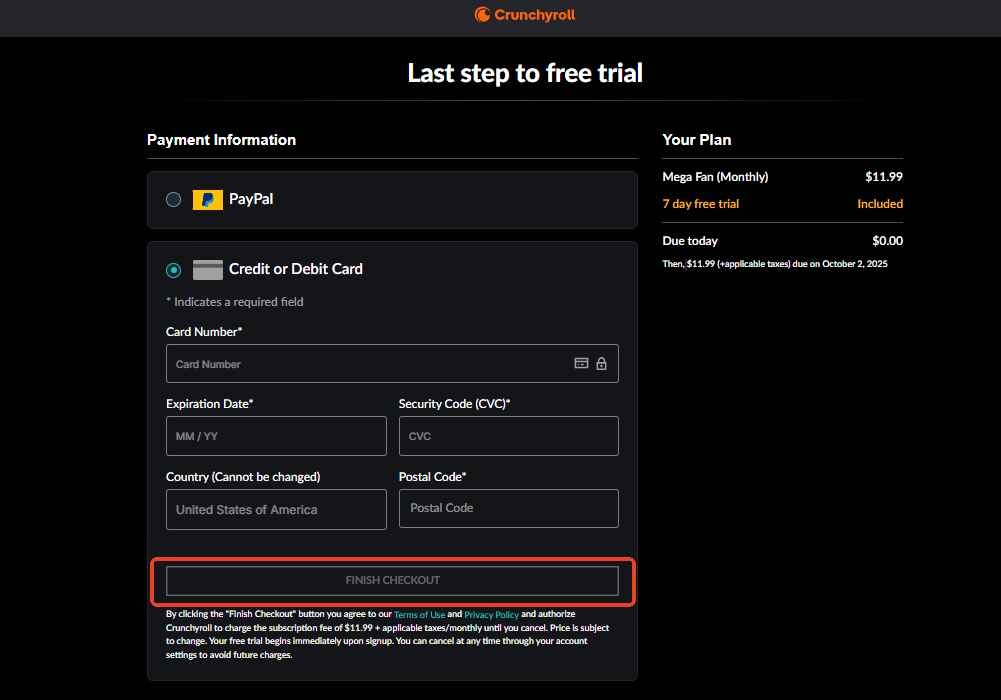The height and width of the screenshot is (700, 1001).
Task: Click the 7 day free trial text
Action: 701,204
